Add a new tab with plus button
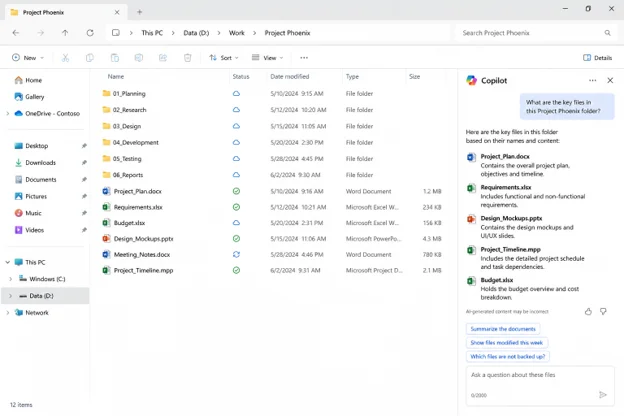This screenshot has height=416, width=624. tap(139, 12)
